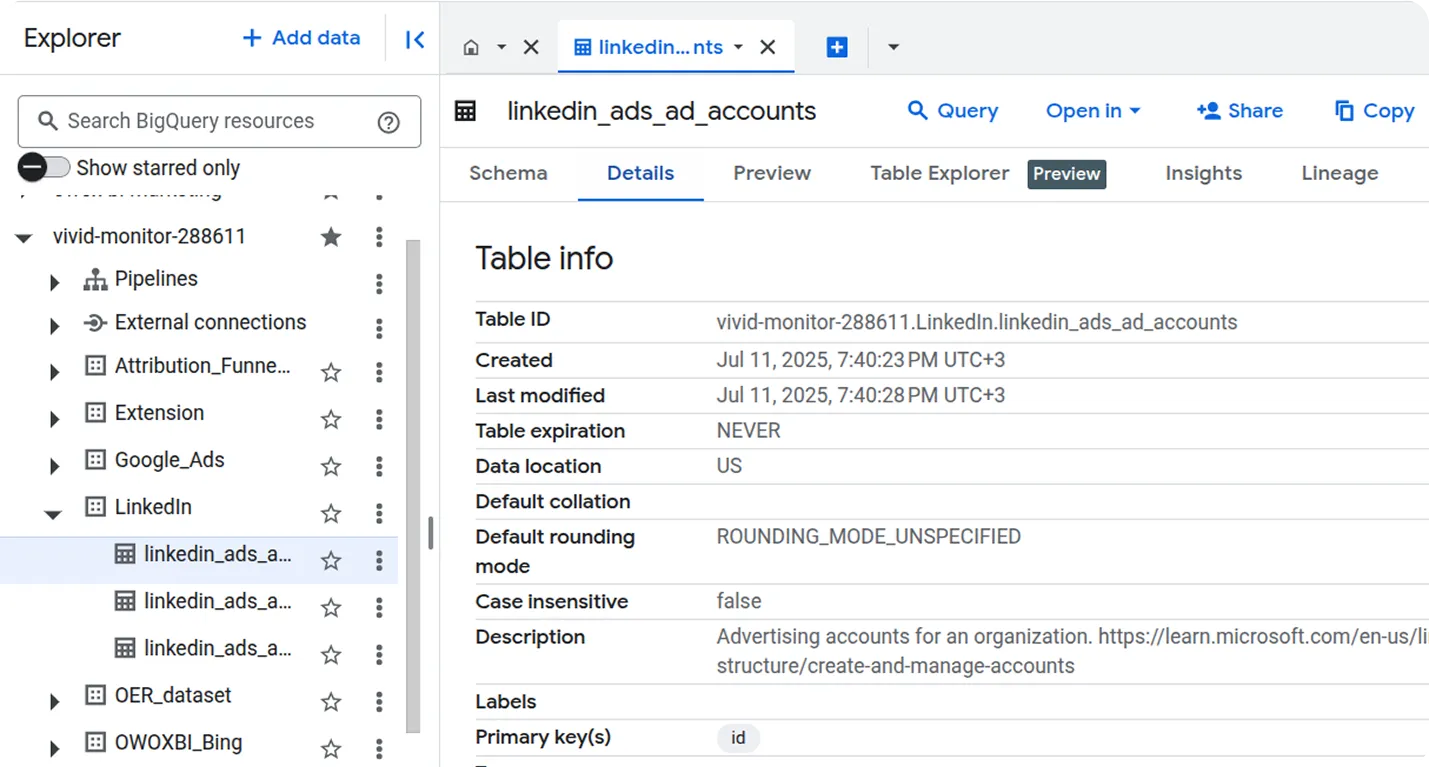Click the Query button
The image size is (1429, 767).
953,111
